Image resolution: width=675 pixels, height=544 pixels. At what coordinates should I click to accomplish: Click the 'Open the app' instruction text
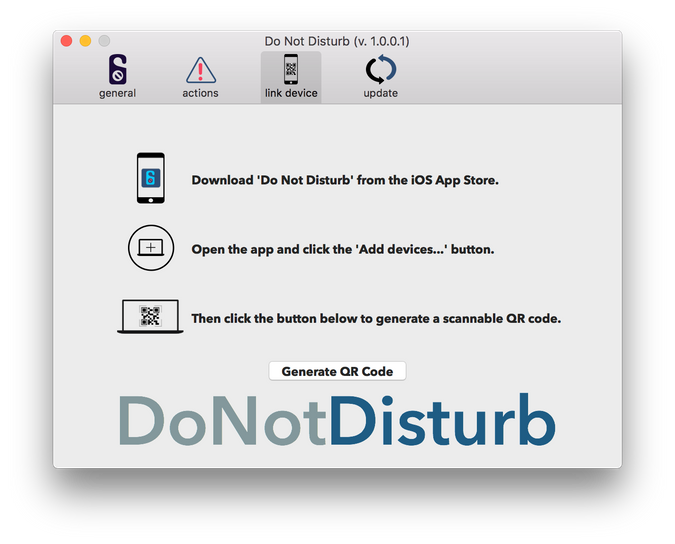(x=342, y=250)
